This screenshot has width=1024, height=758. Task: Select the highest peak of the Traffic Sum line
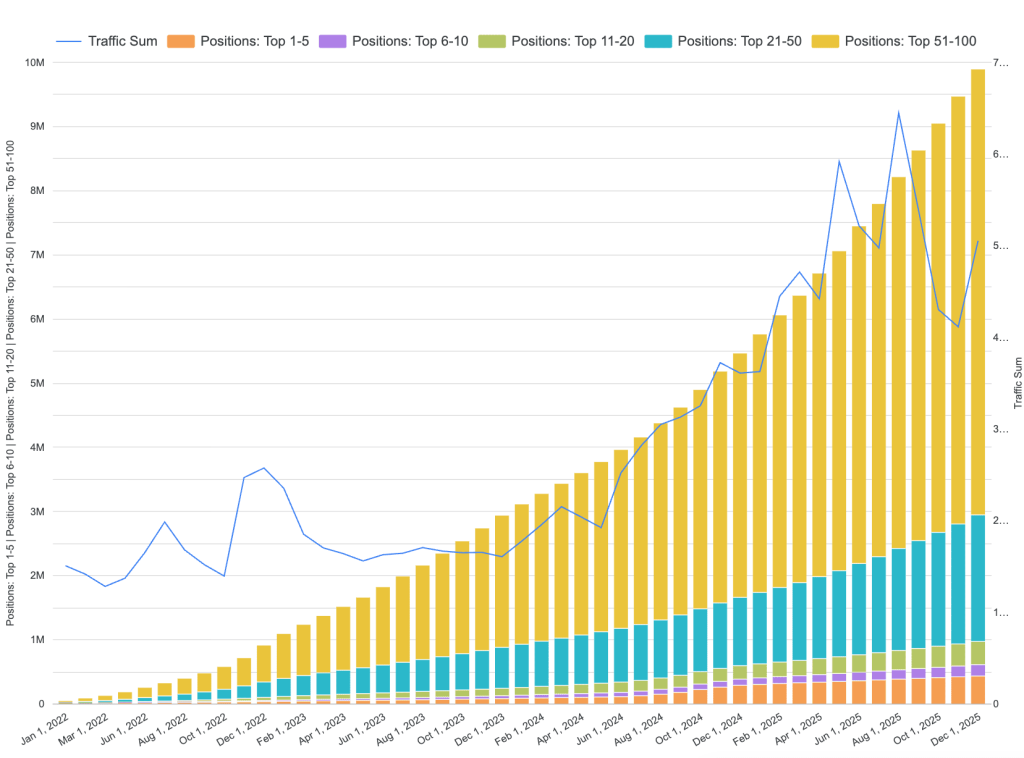pos(898,112)
